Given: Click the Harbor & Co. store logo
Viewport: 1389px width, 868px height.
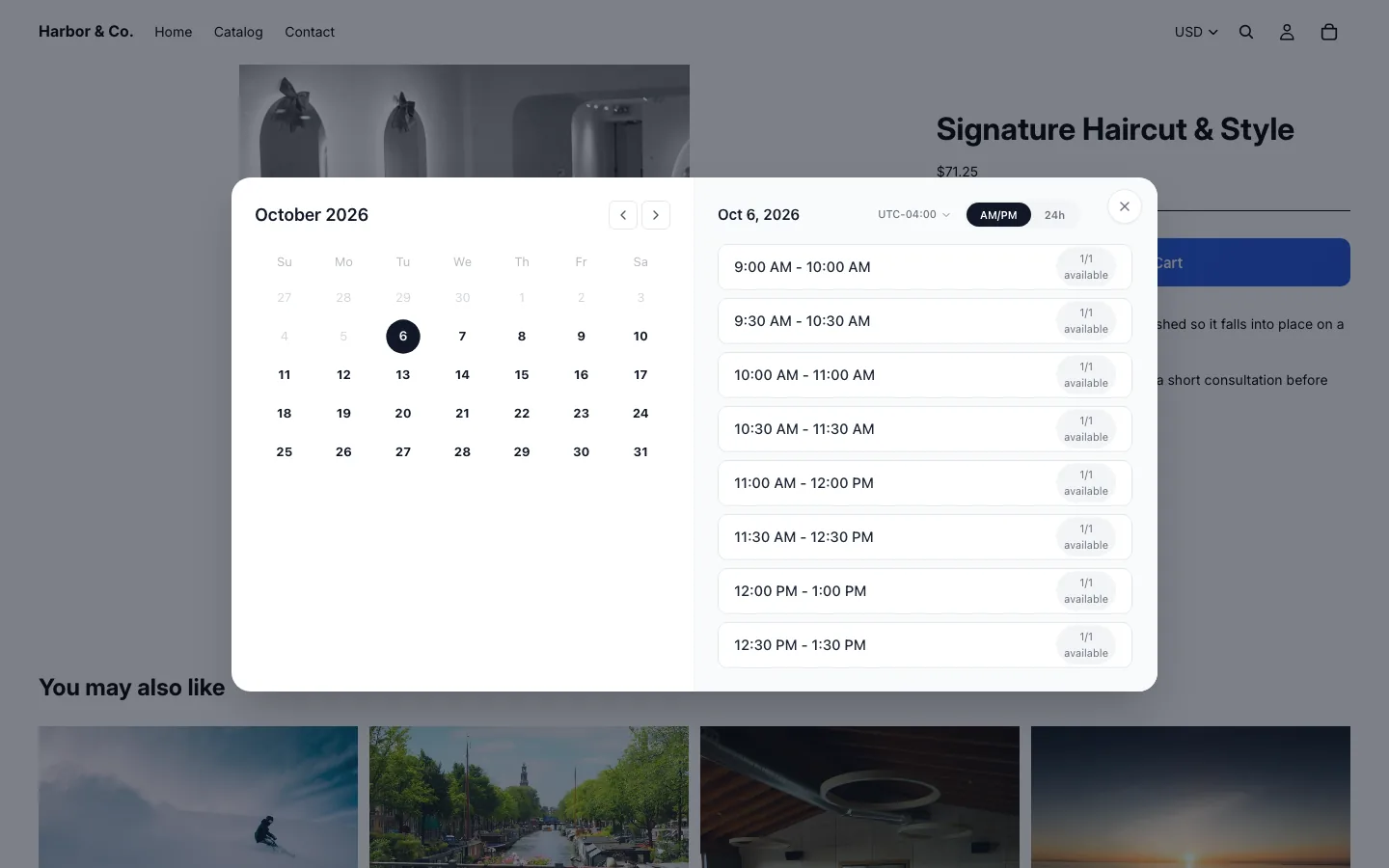Looking at the screenshot, I should (86, 31).
